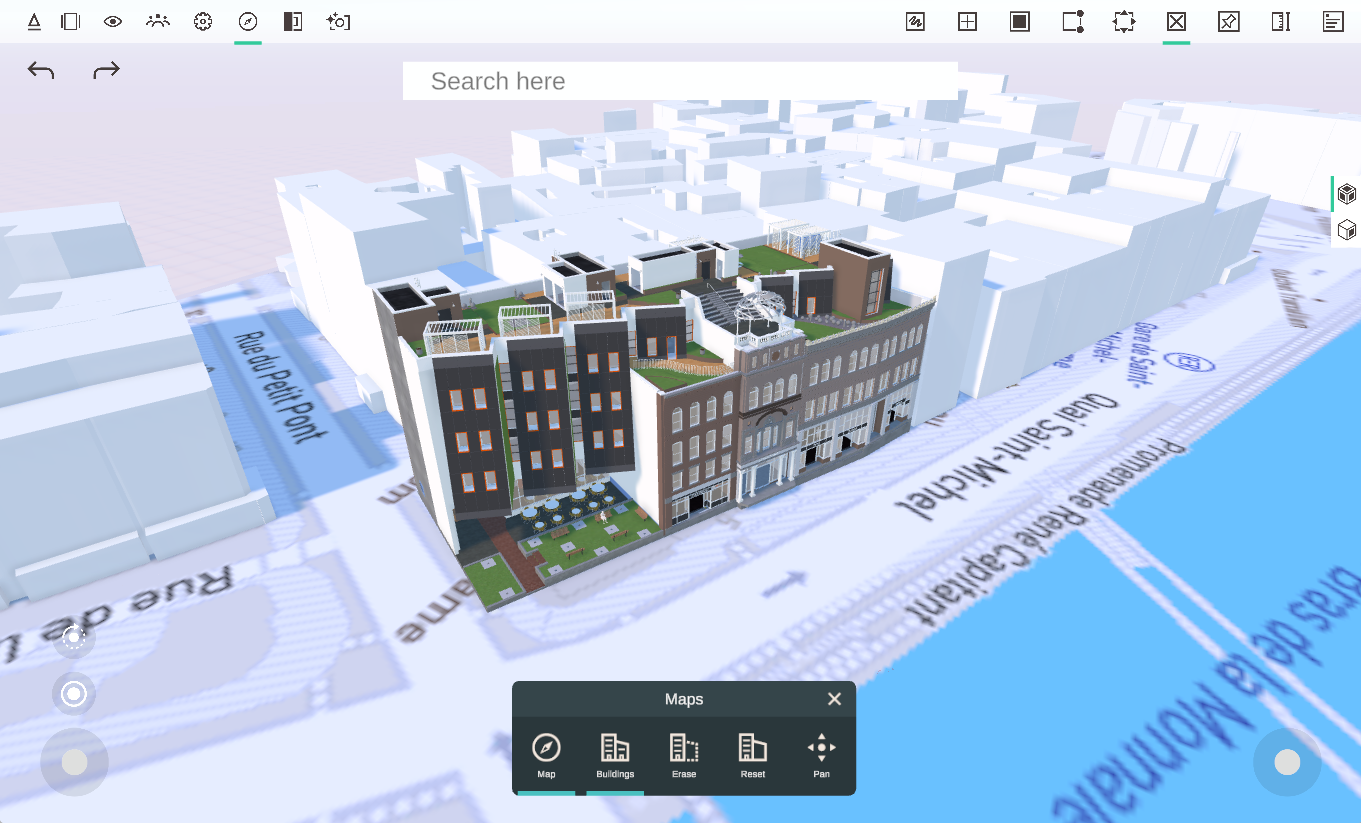Switch to the upper 3D cube view

(1347, 193)
